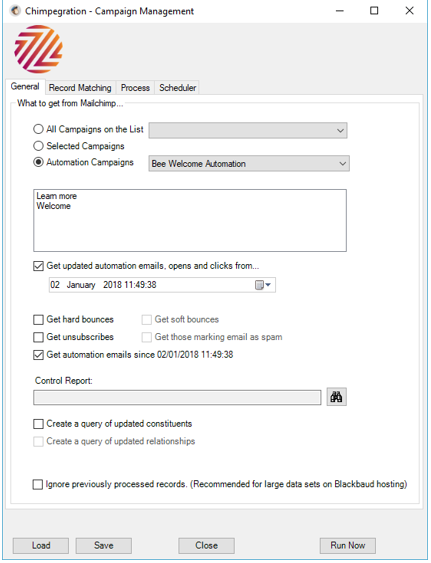This screenshot has height=563, width=431.
Task: Open the empty campaign list dropdown
Action: tap(248, 130)
